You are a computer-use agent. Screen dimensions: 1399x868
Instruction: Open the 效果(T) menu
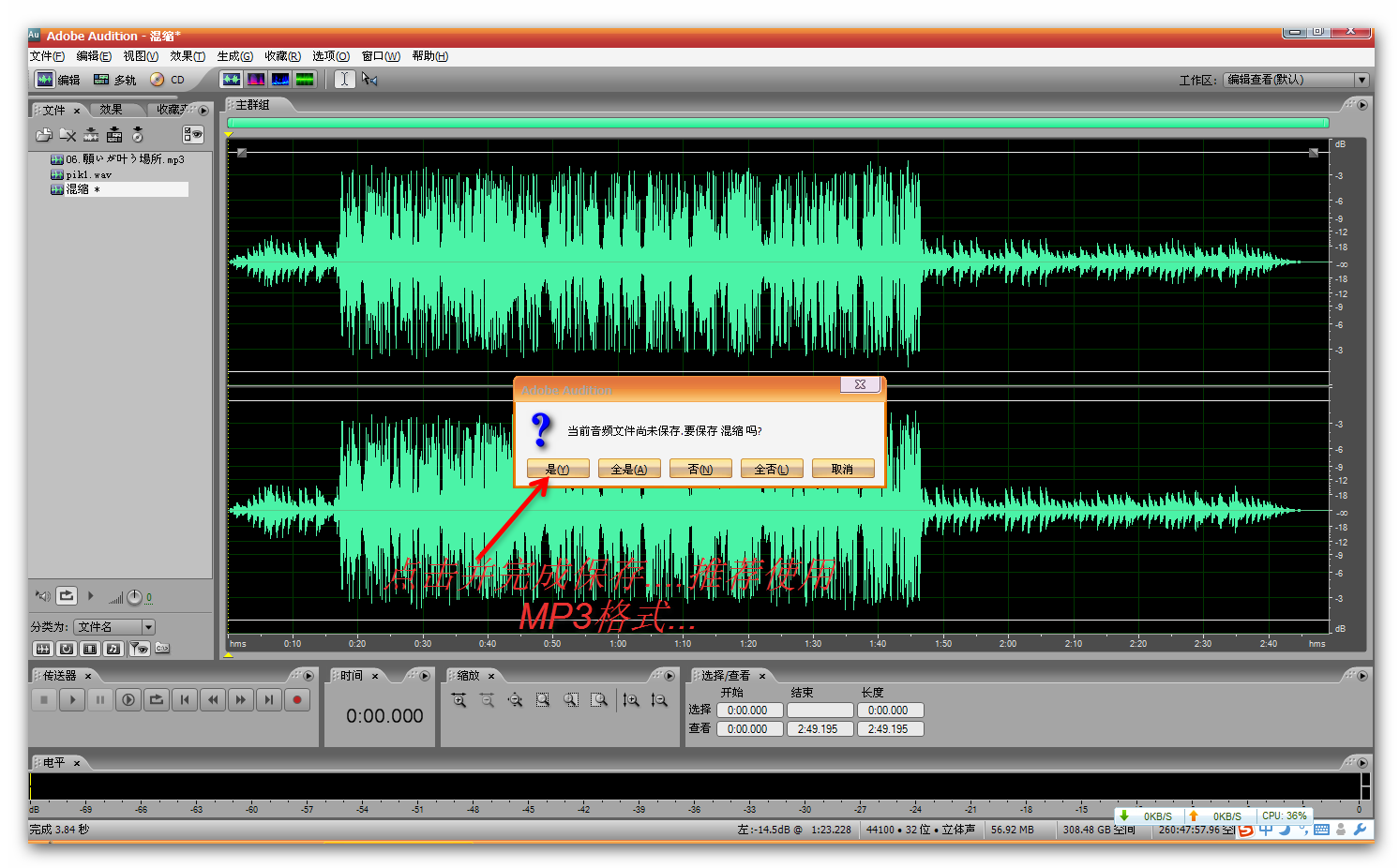(188, 56)
